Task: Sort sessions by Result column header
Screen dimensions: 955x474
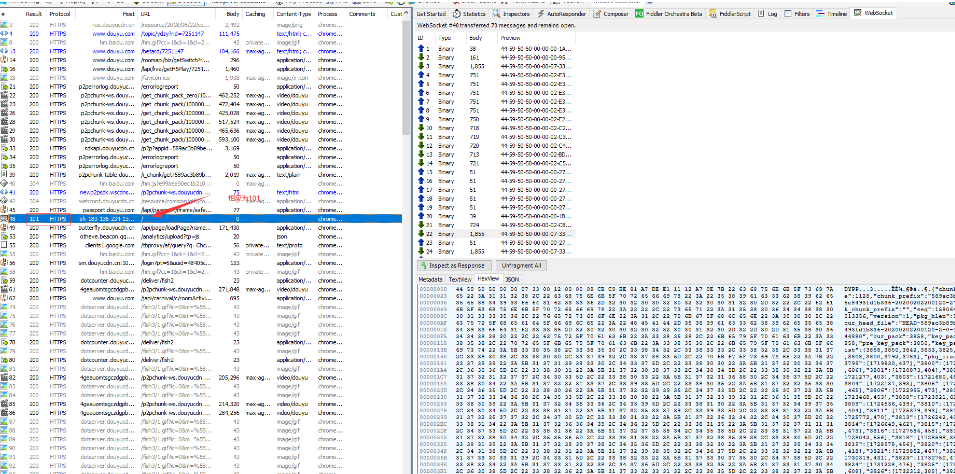Action: (x=33, y=13)
